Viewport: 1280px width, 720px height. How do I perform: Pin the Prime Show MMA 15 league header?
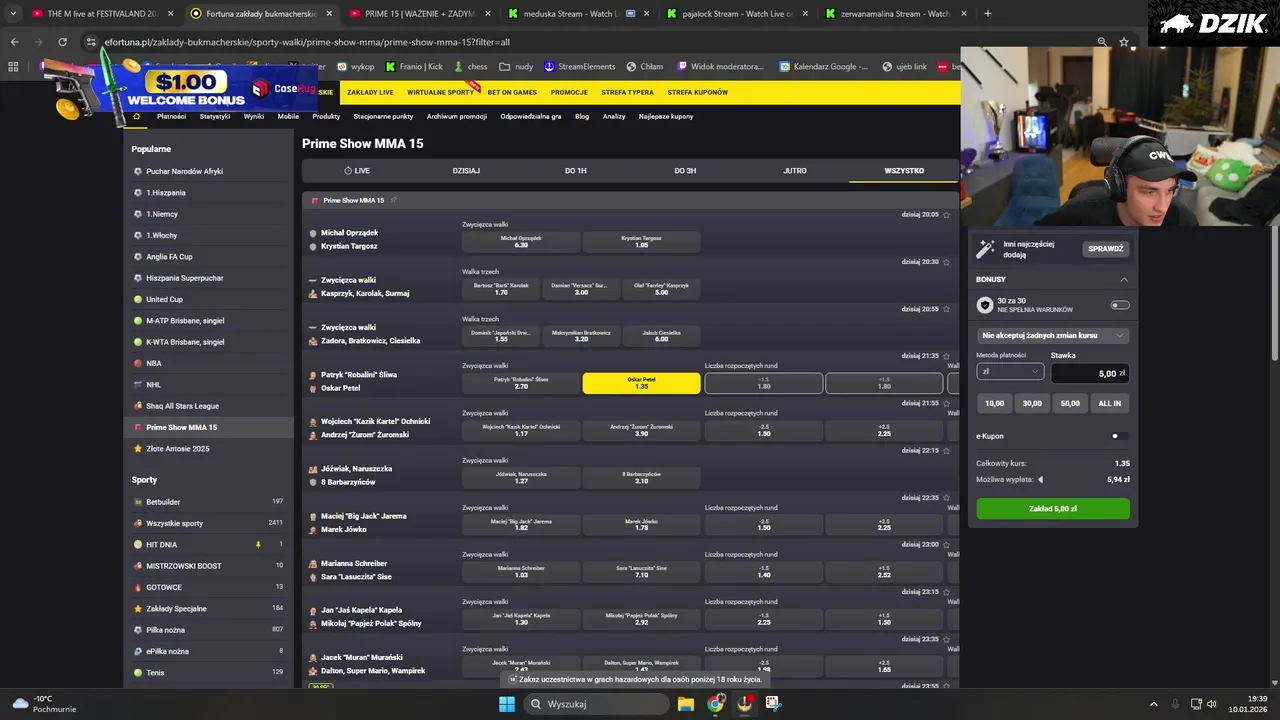point(394,200)
